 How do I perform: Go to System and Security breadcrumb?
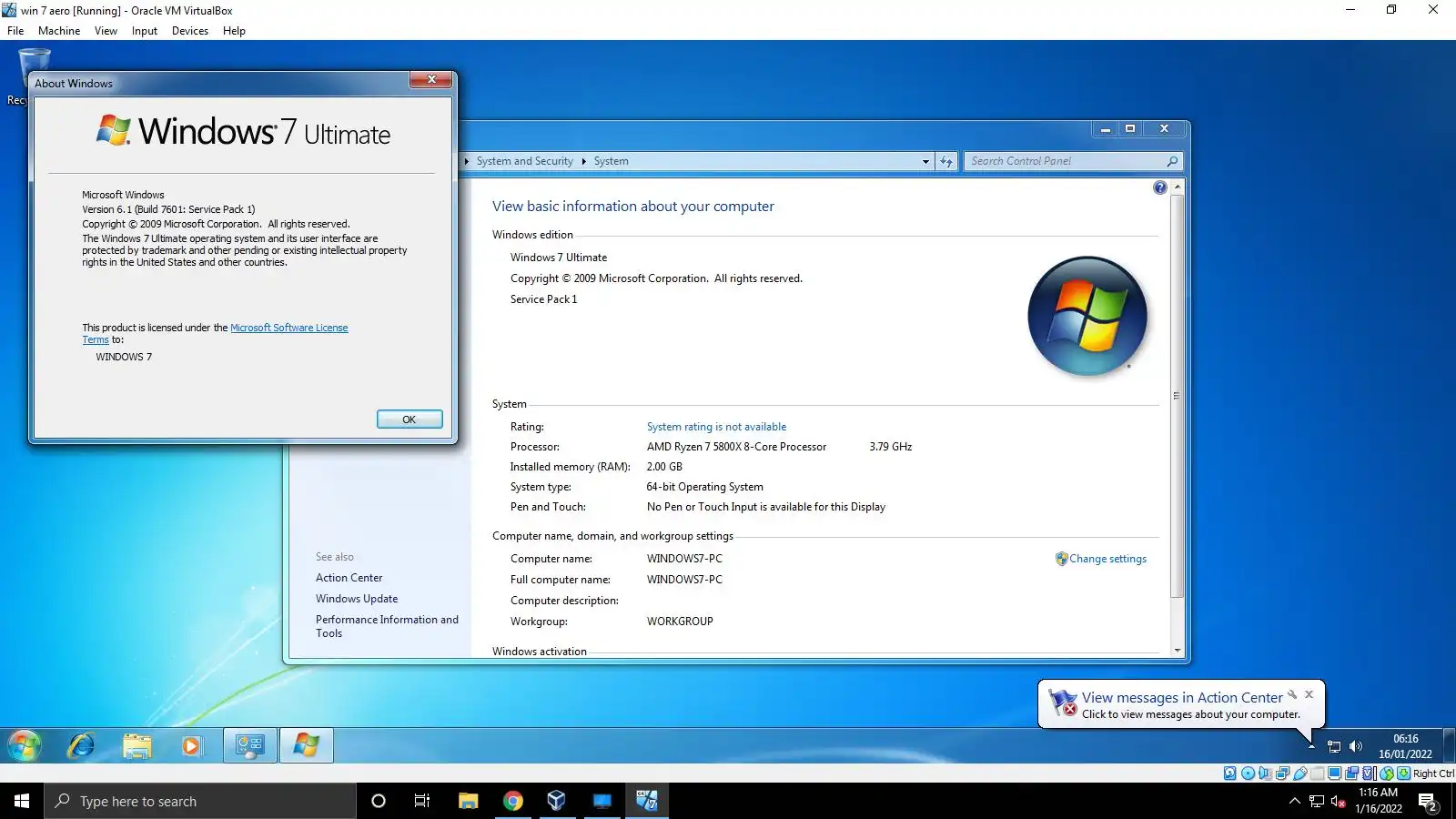coord(525,161)
